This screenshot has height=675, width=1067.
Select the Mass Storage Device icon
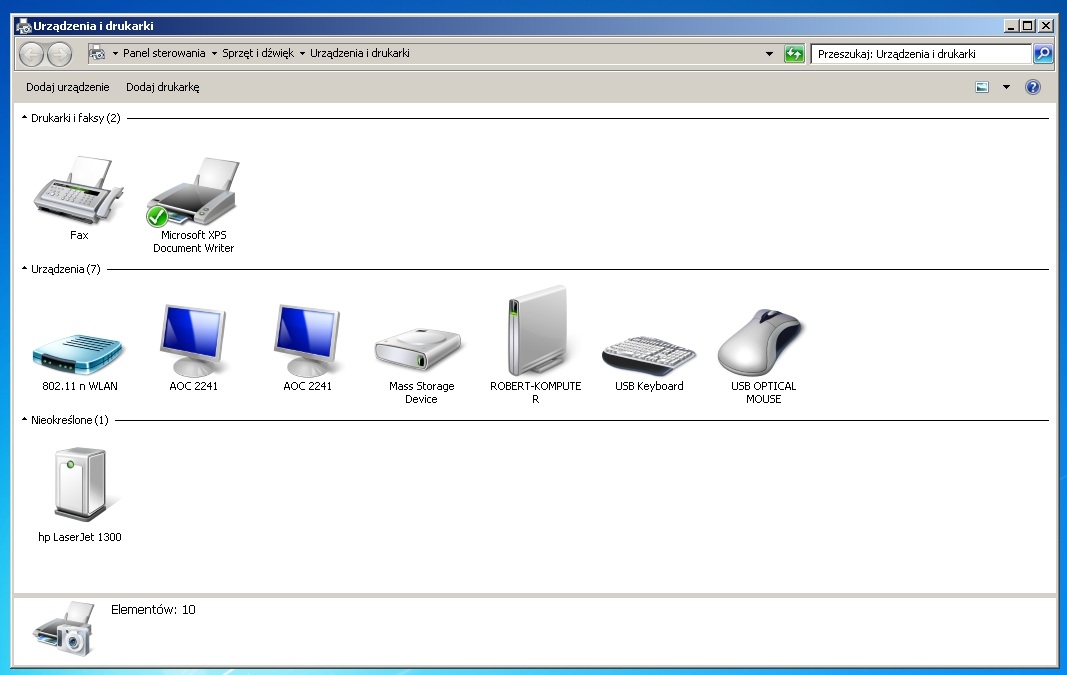coord(419,349)
